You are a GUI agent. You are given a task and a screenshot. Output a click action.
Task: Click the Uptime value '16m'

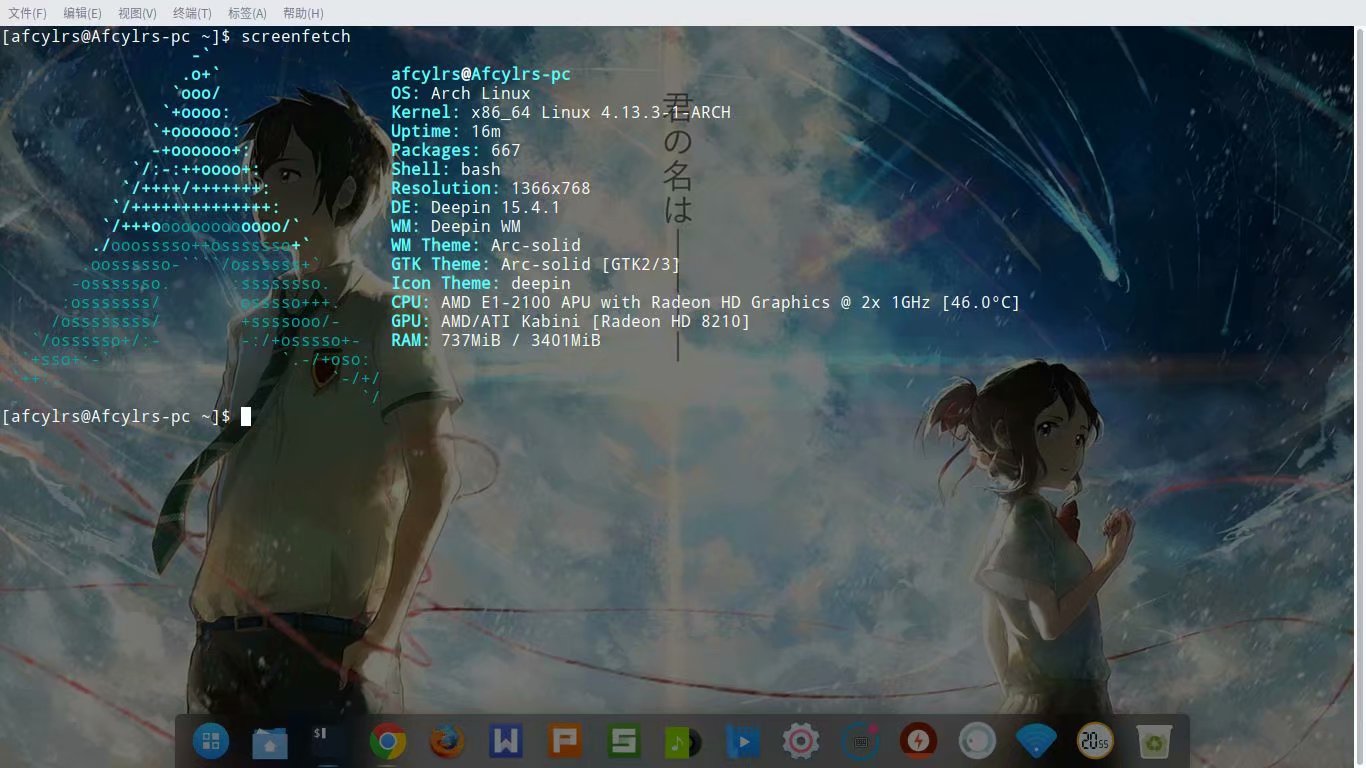(x=486, y=131)
